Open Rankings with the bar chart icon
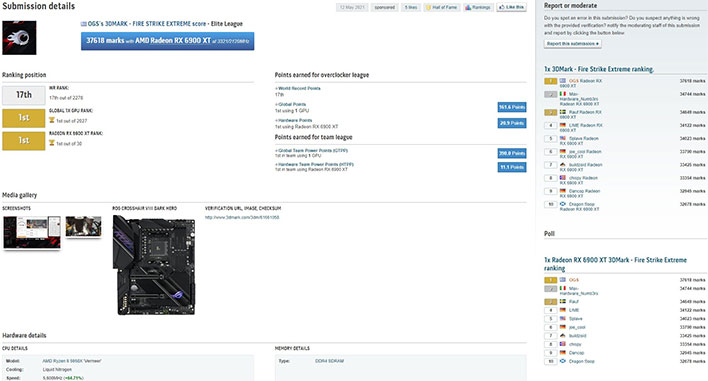 click(x=478, y=7)
